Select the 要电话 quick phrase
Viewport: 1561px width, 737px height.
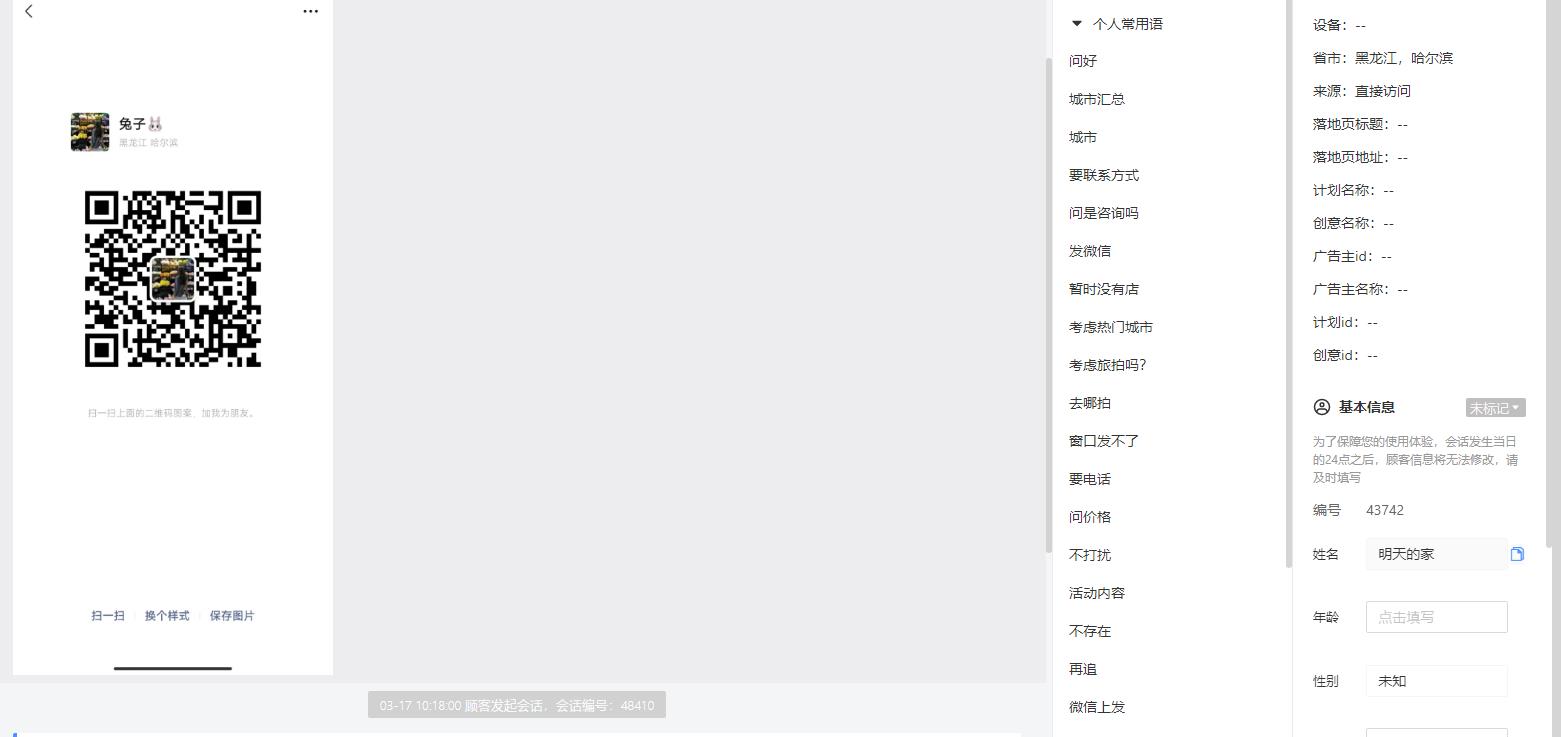click(1090, 479)
